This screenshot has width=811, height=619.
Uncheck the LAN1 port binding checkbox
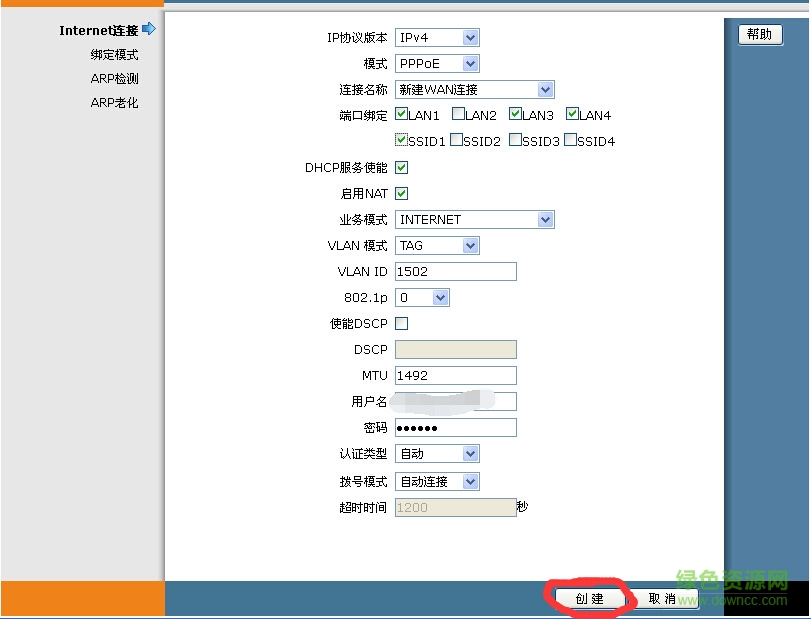401,114
